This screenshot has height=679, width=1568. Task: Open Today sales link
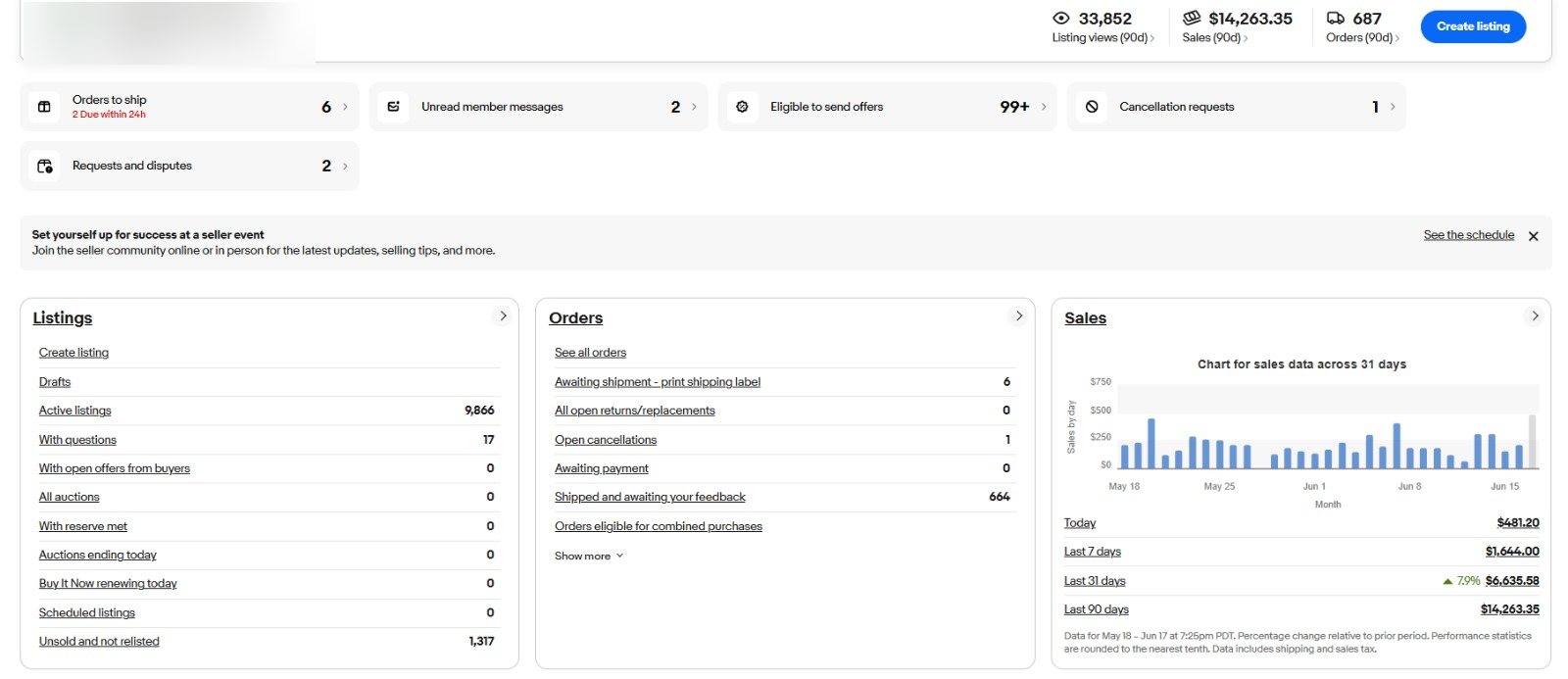[x=1080, y=523]
